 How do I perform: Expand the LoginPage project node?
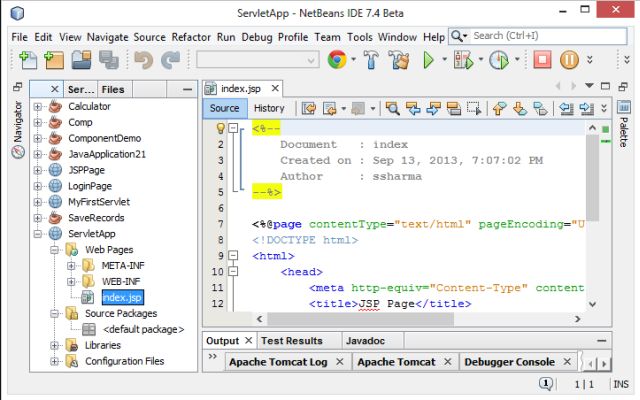(x=38, y=186)
